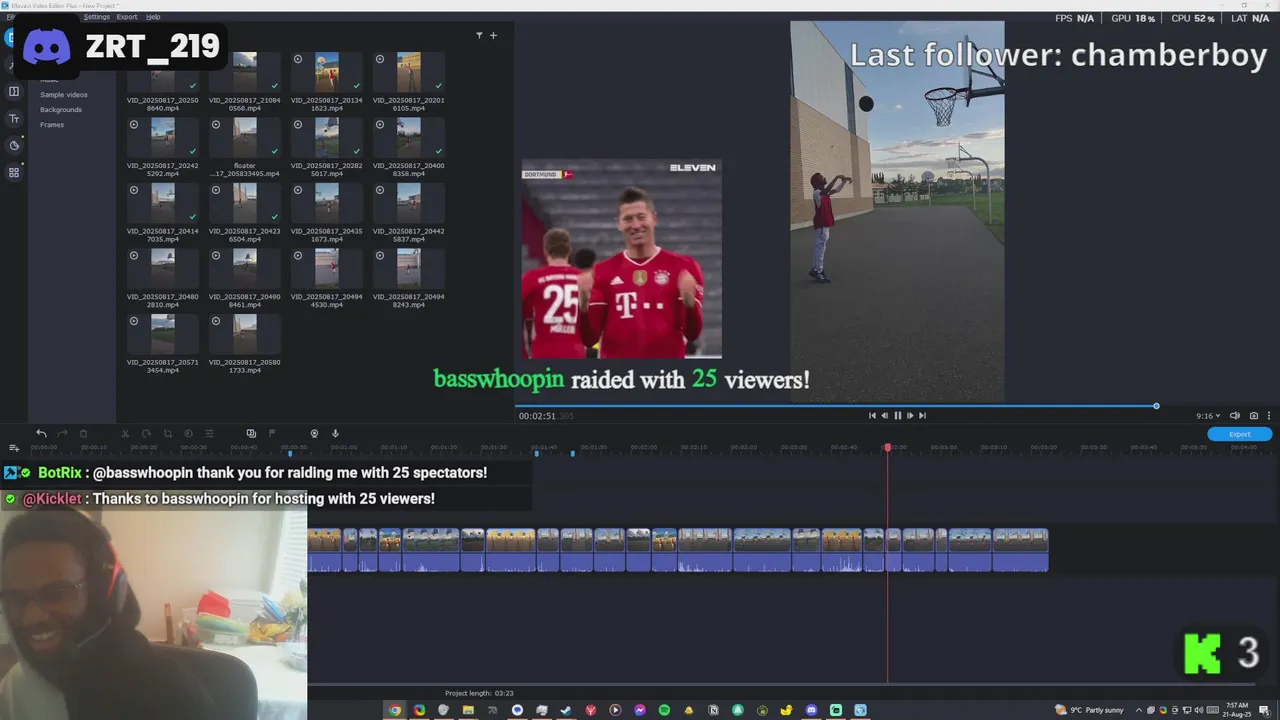This screenshot has height=720, width=1280.
Task: Select thumbnail VID_20250817_204802810.mp4
Action: pyautogui.click(x=163, y=268)
